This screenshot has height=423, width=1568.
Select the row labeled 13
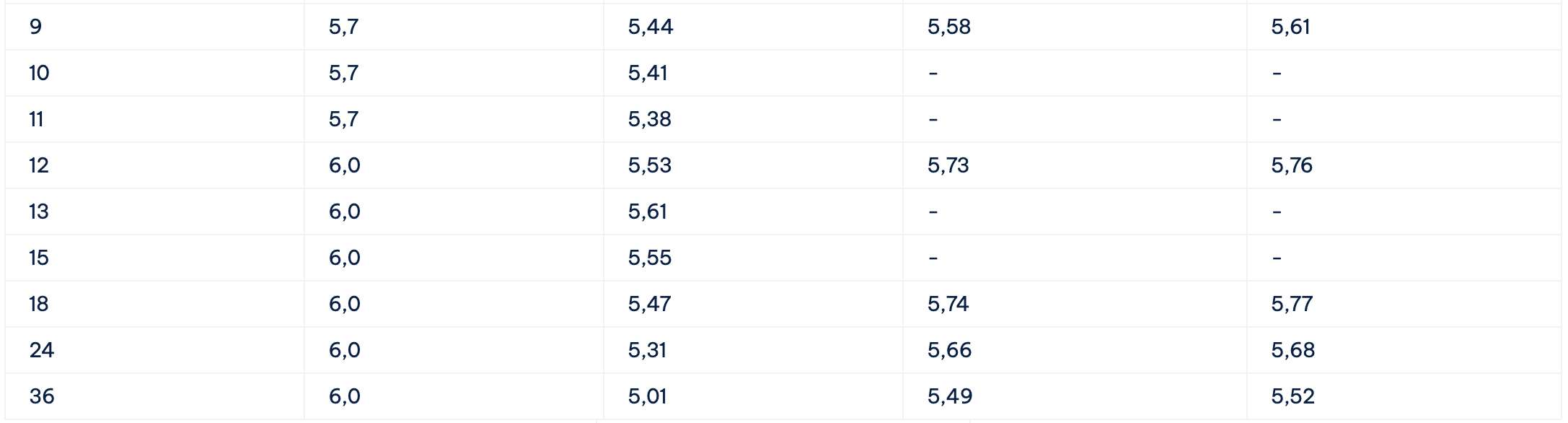click(x=783, y=211)
